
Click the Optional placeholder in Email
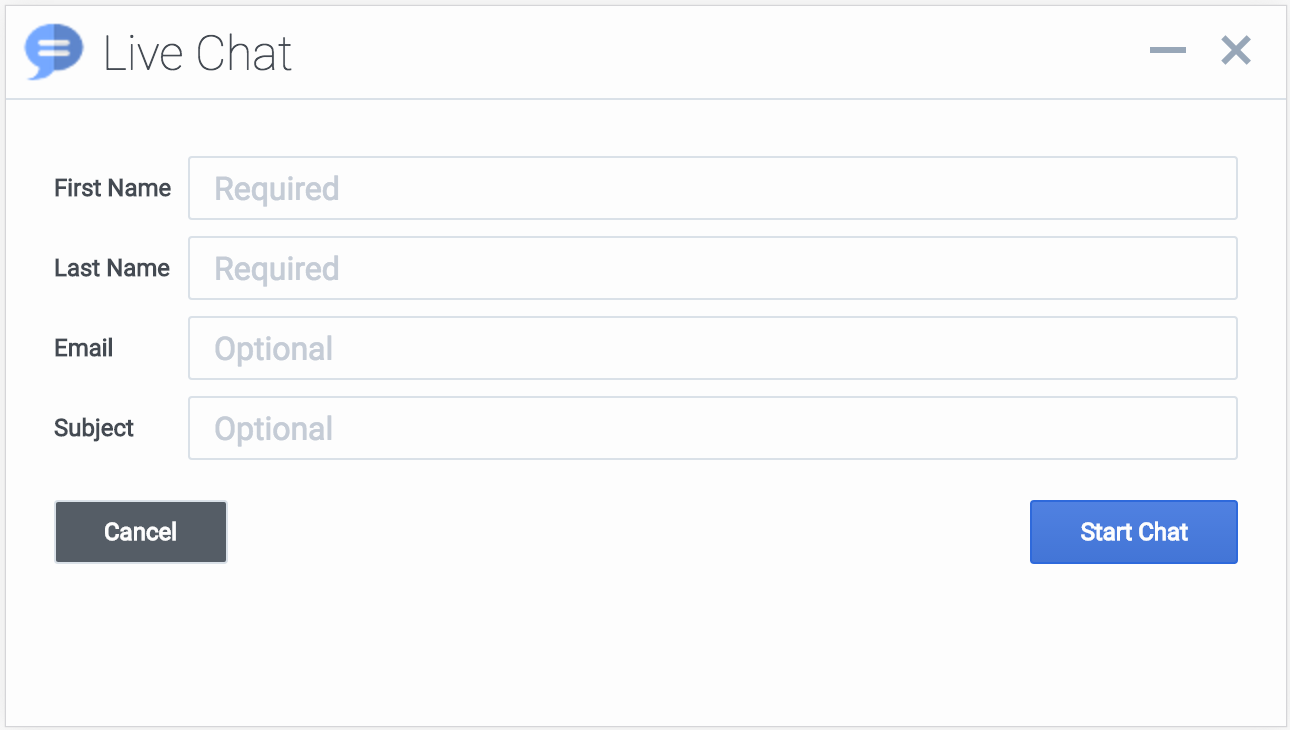pos(274,349)
